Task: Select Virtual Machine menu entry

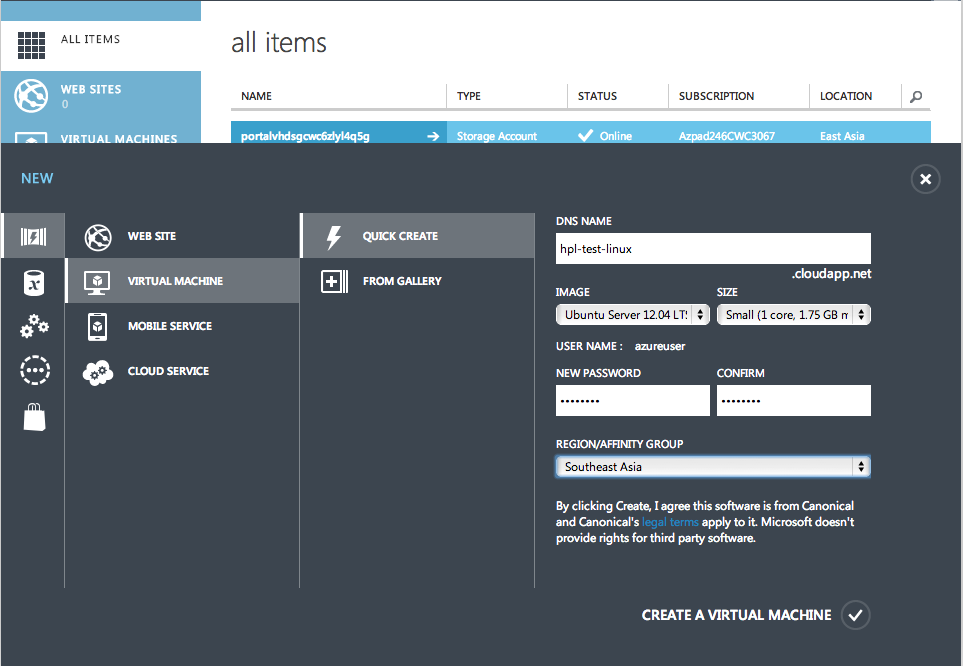Action: click(182, 281)
